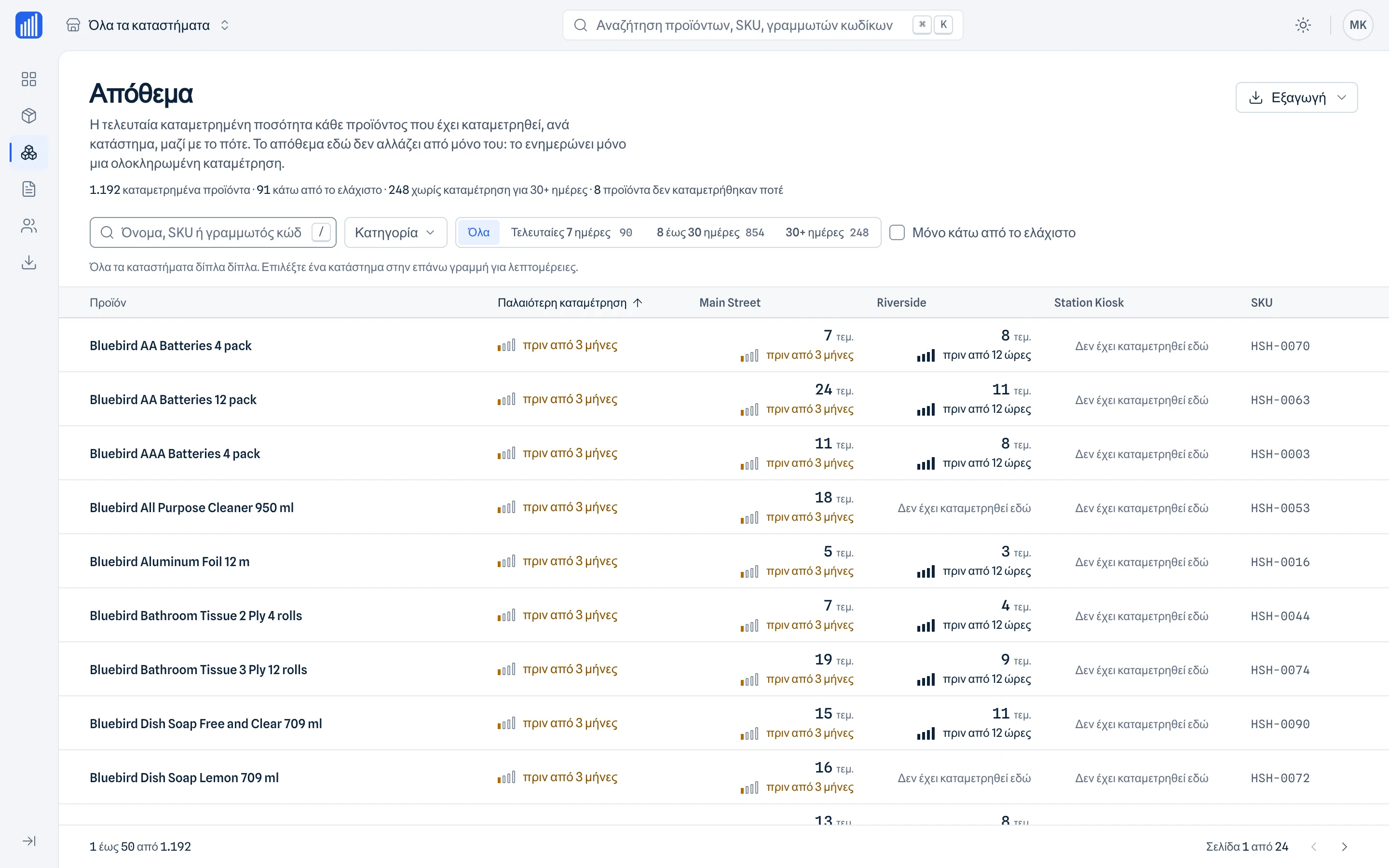This screenshot has height=868, width=1389.
Task: Enable the Μόνο κάτω από το ελάχιστο checkbox
Action: 897,232
